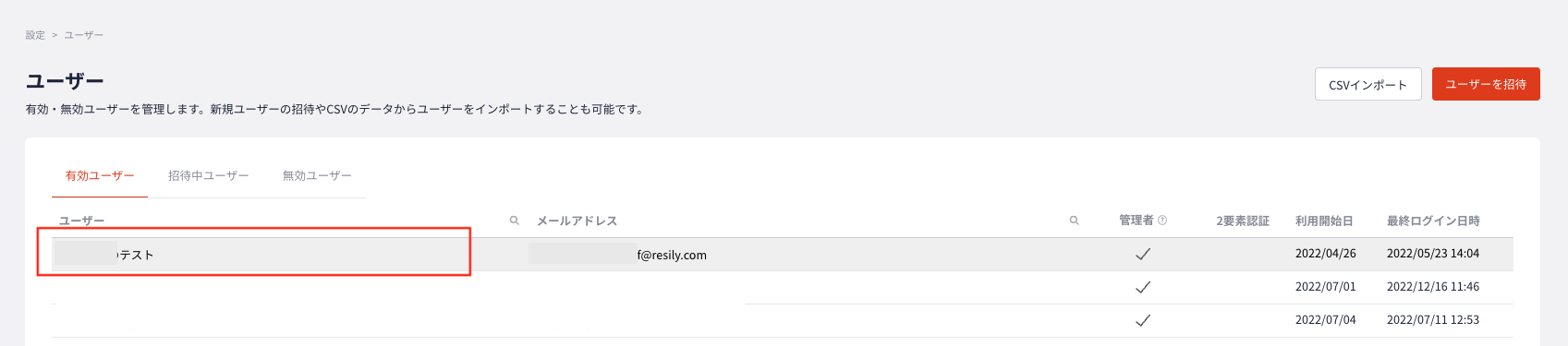
Task: Sort by 最終ログイン日時 column header
Action: (1433, 221)
